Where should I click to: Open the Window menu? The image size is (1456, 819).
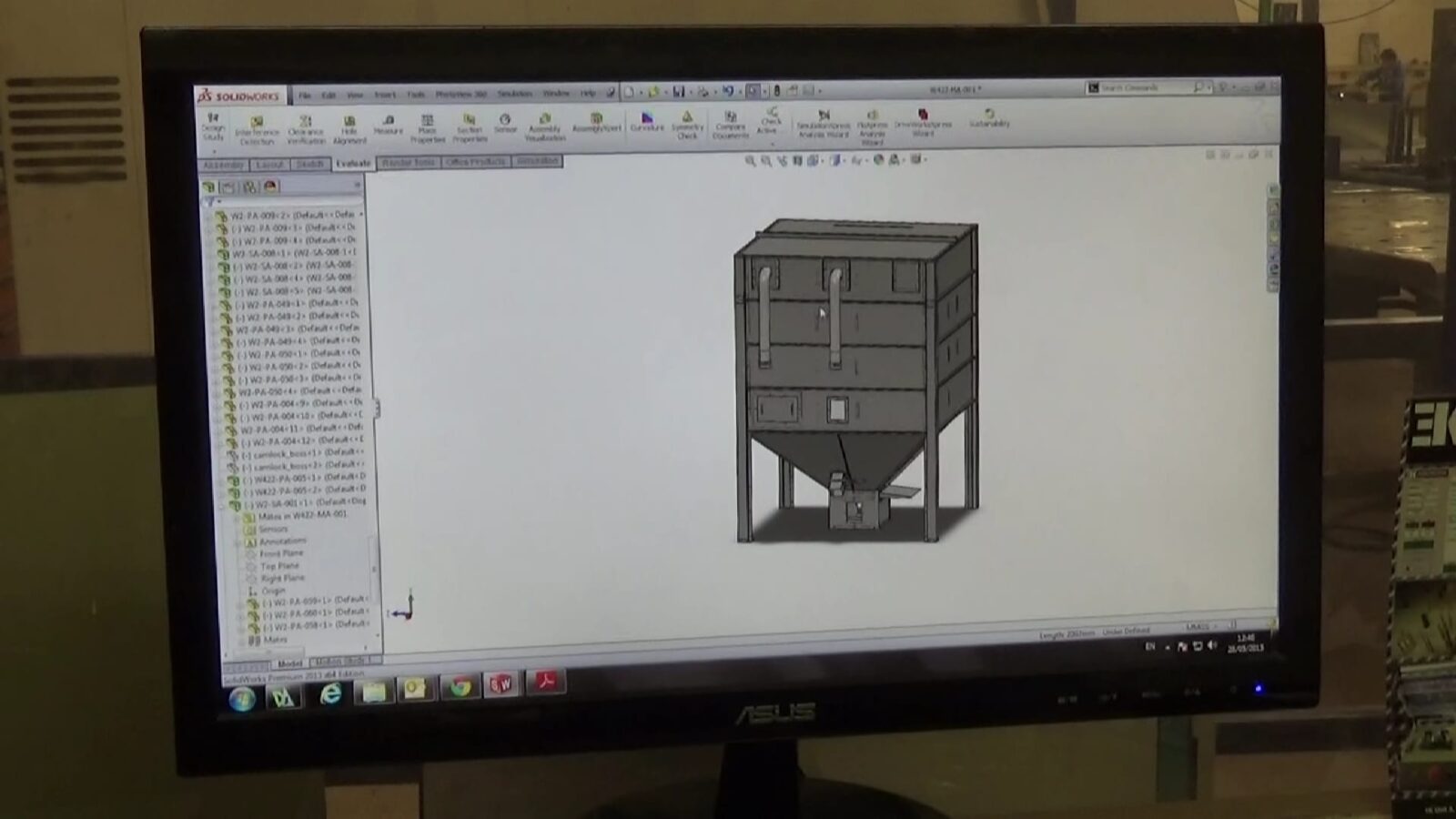point(556,93)
